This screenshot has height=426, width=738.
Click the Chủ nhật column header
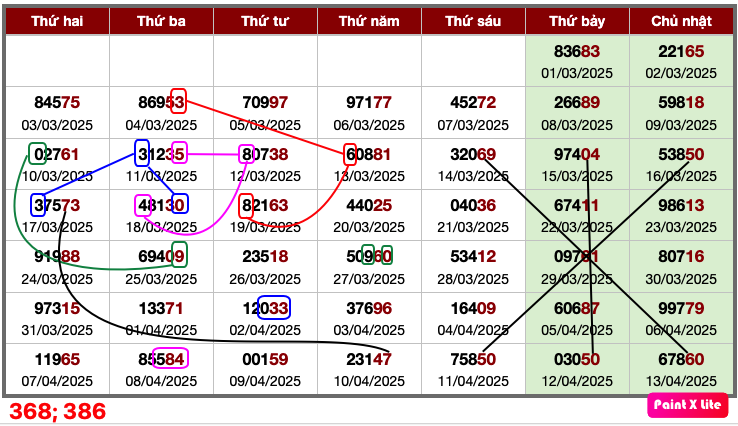pos(681,21)
